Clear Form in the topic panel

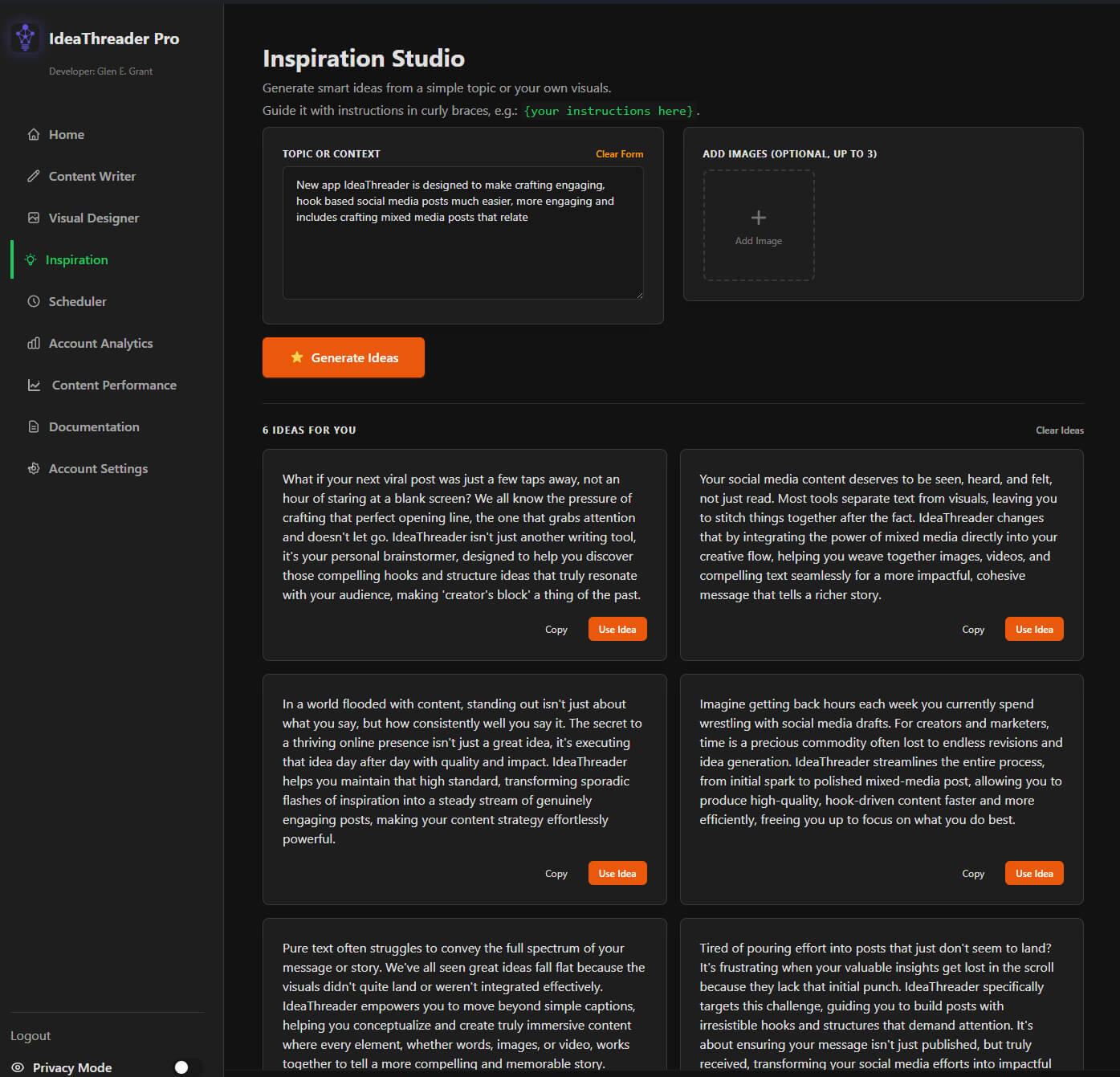click(x=619, y=153)
